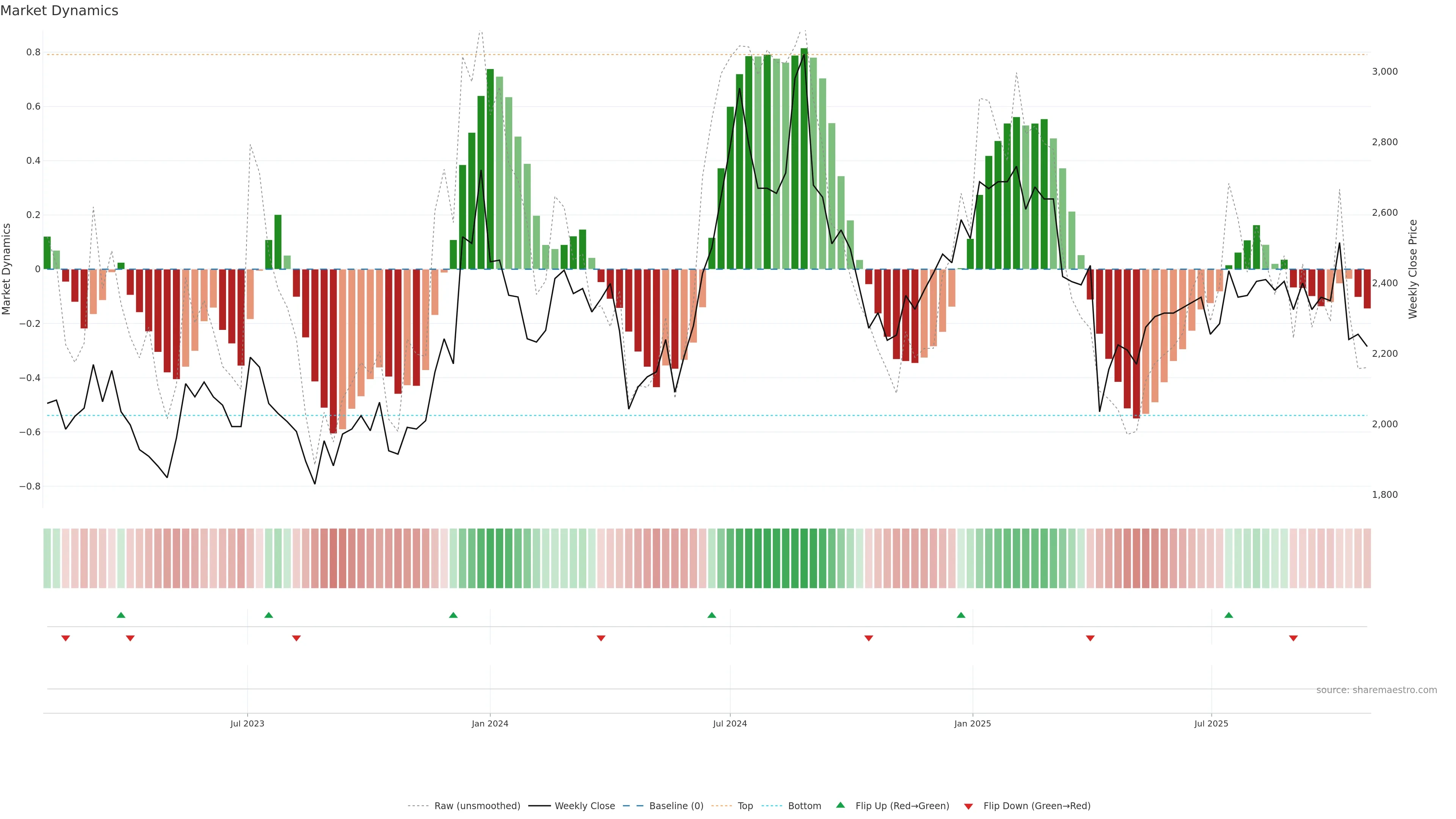Image resolution: width=1456 pixels, height=819 pixels.
Task: Click green flip-up marker just before Jul 2024
Action: pos(712,615)
